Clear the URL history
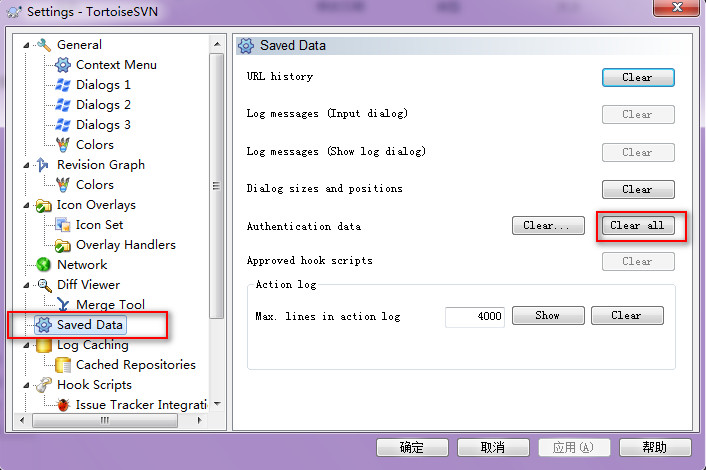Screen dimensions: 706x470 638,77
